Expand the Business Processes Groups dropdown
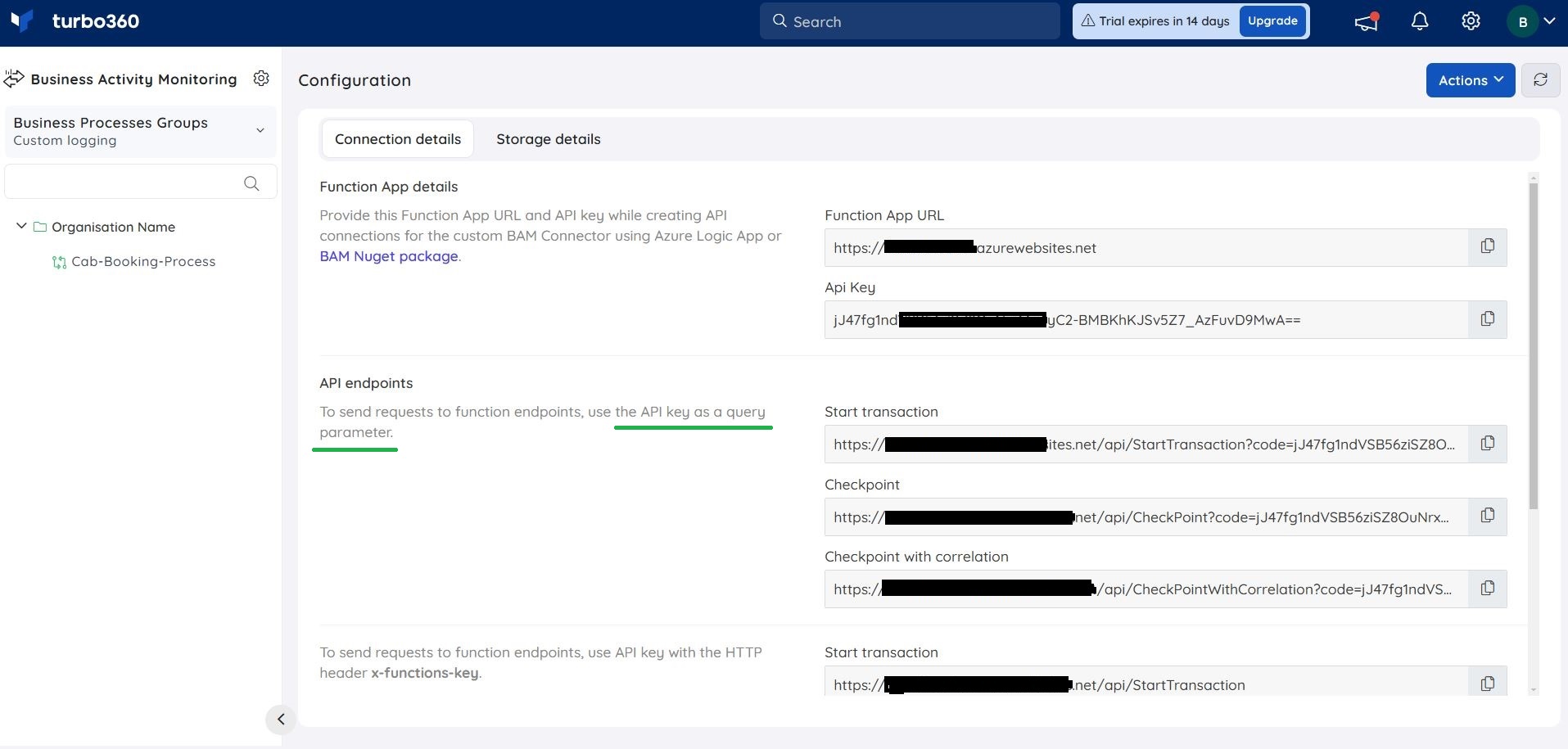This screenshot has height=749, width=1568. (141, 131)
